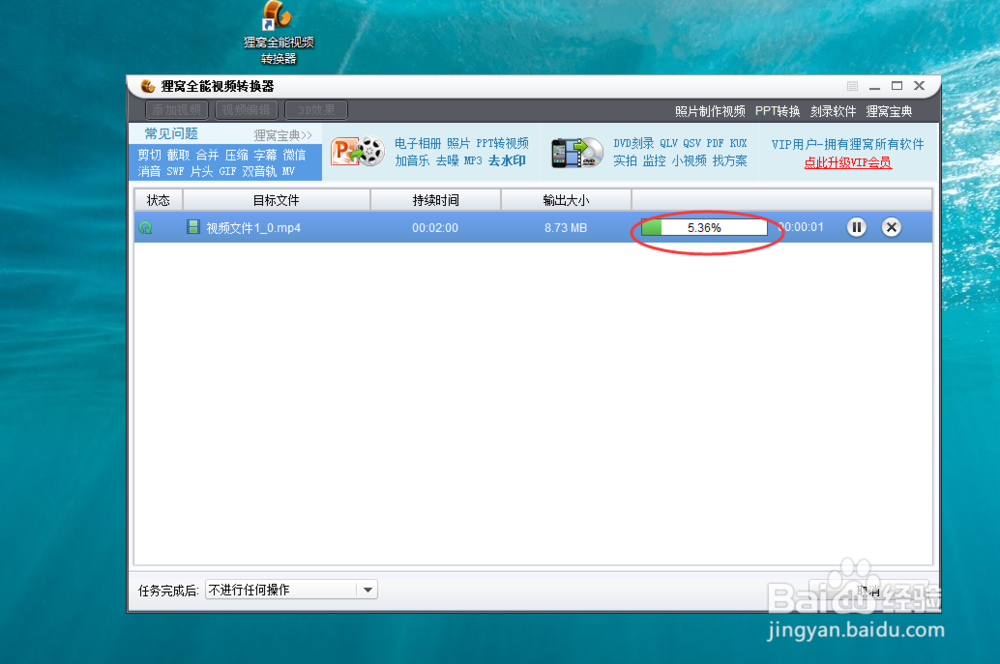This screenshot has width=1000, height=664.
Task: Close the 狸窝全能视频转换器 window
Action: click(x=919, y=85)
